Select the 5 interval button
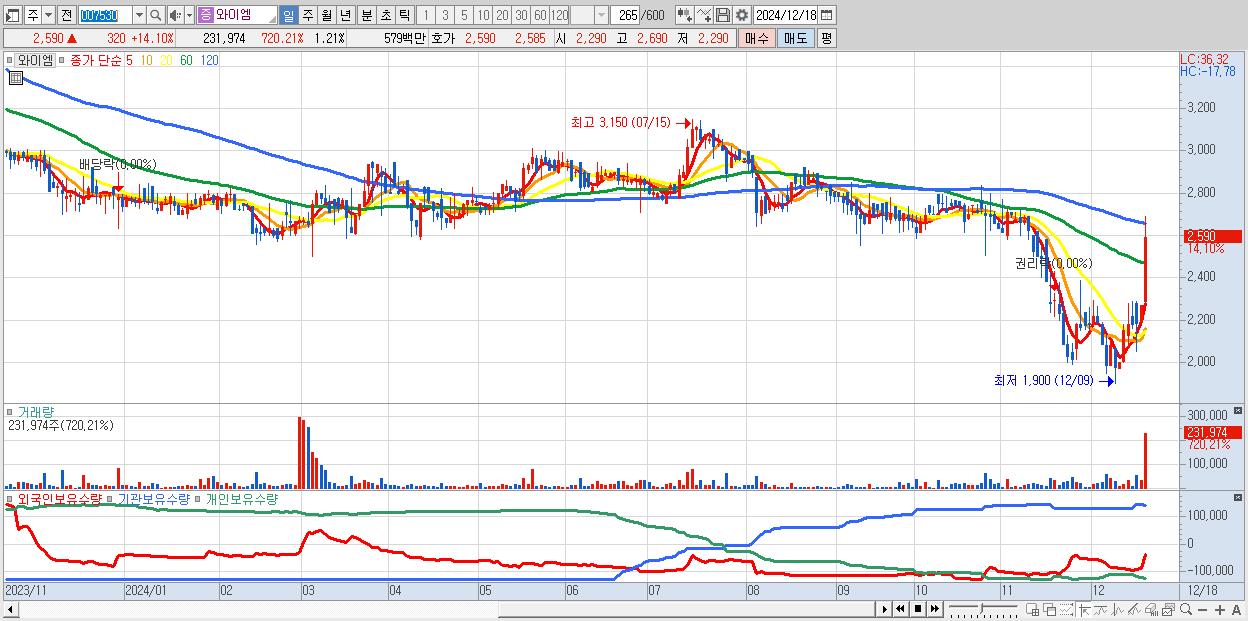 (464, 15)
